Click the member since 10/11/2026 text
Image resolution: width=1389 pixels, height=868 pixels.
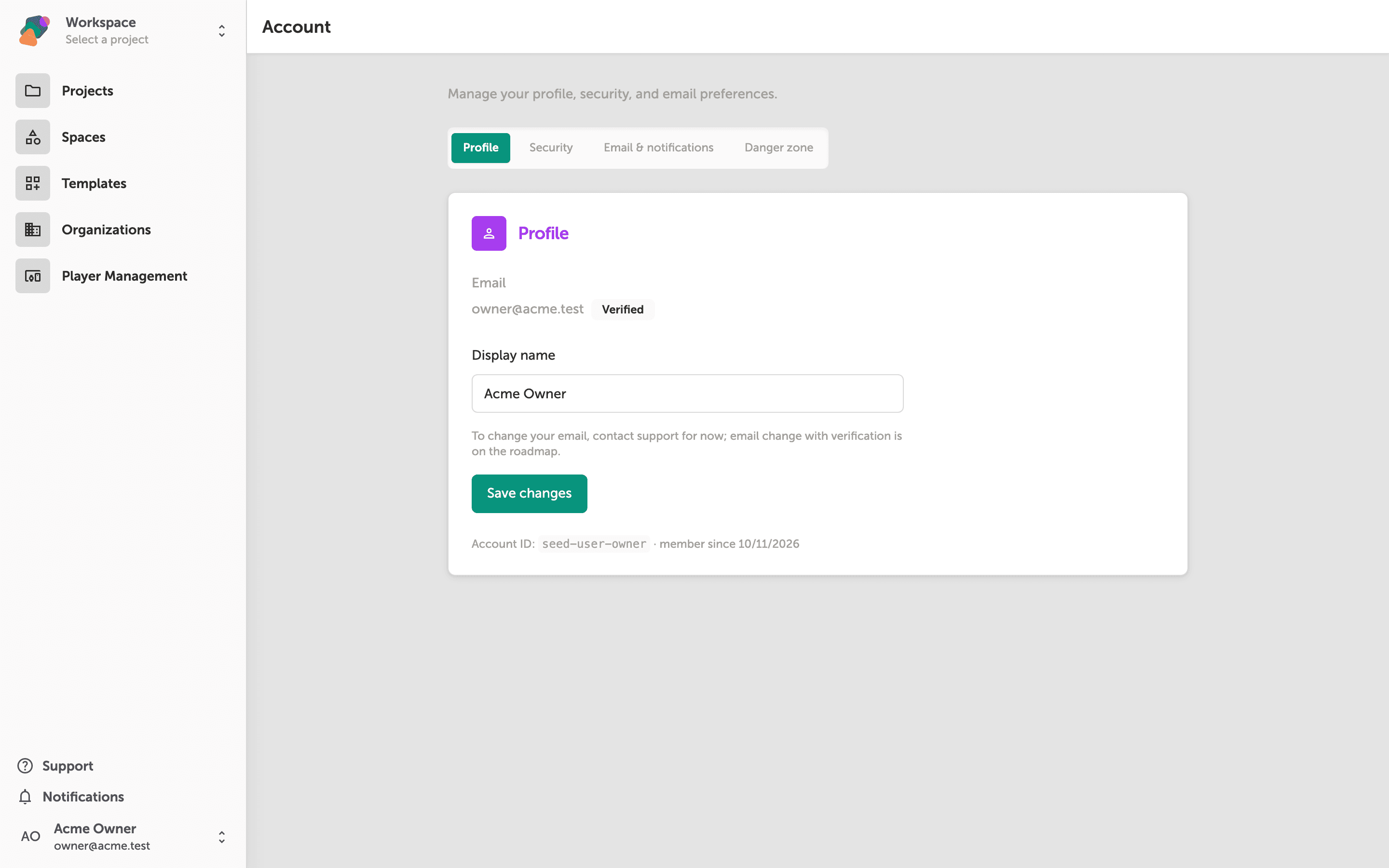(x=729, y=543)
